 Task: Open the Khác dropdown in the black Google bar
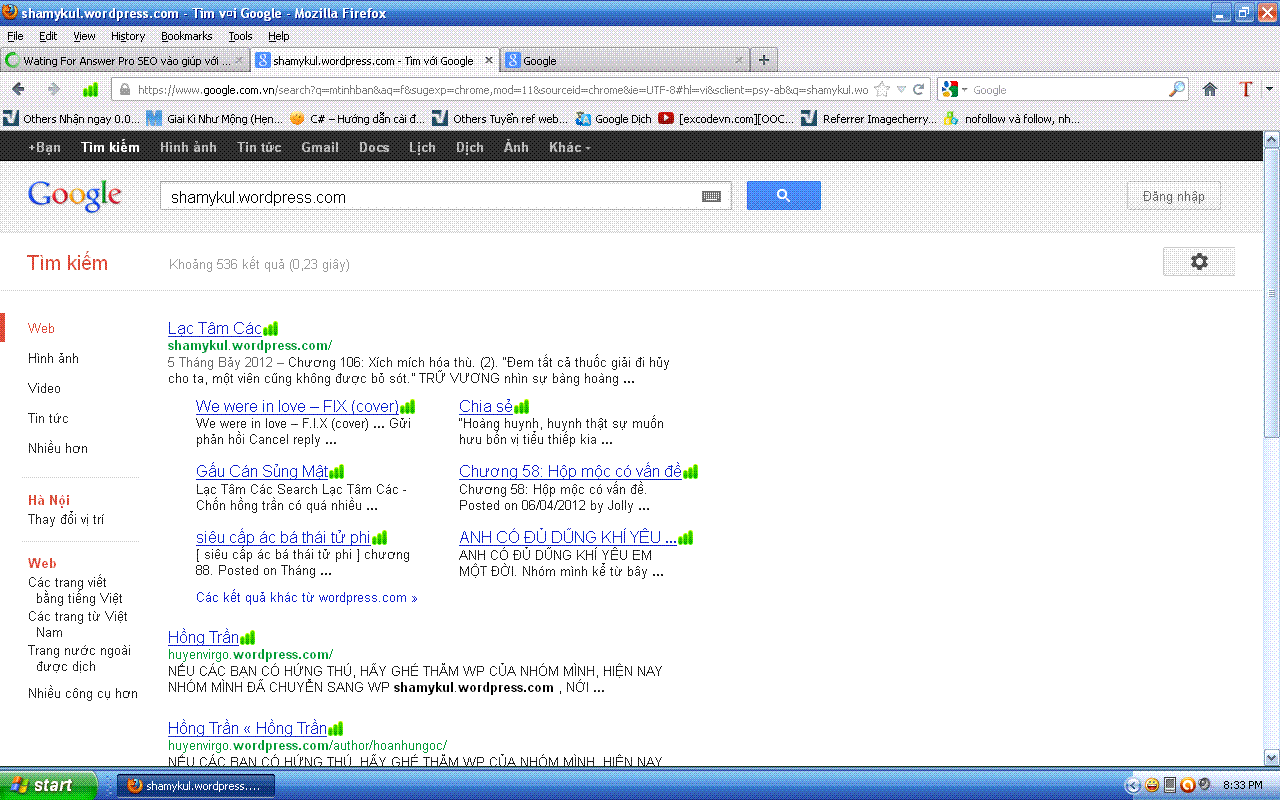(569, 147)
